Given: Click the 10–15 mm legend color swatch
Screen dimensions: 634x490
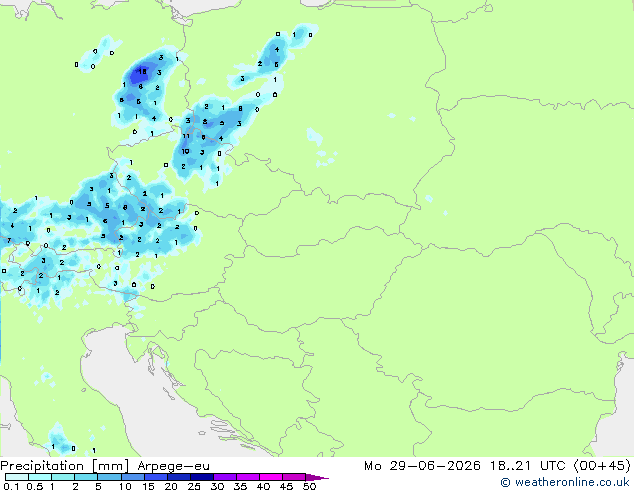Looking at the screenshot, I should pos(132,477).
